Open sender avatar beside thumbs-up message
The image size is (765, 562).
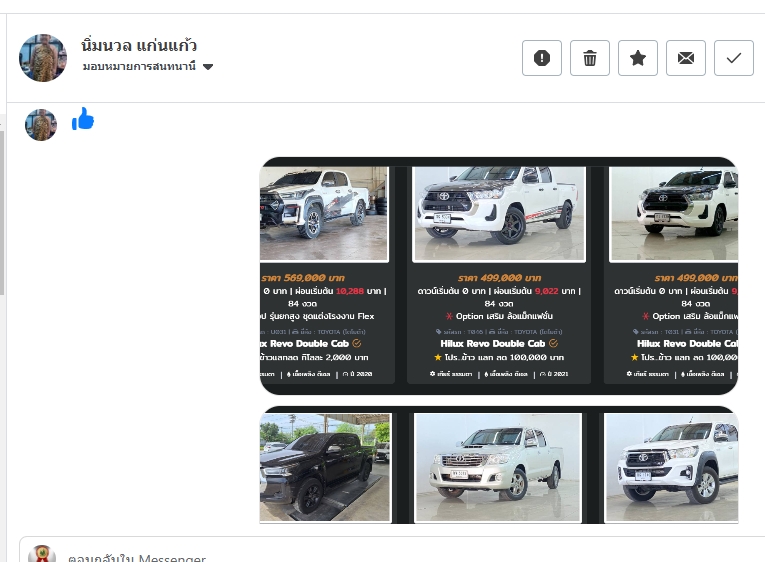pyautogui.click(x=41, y=125)
